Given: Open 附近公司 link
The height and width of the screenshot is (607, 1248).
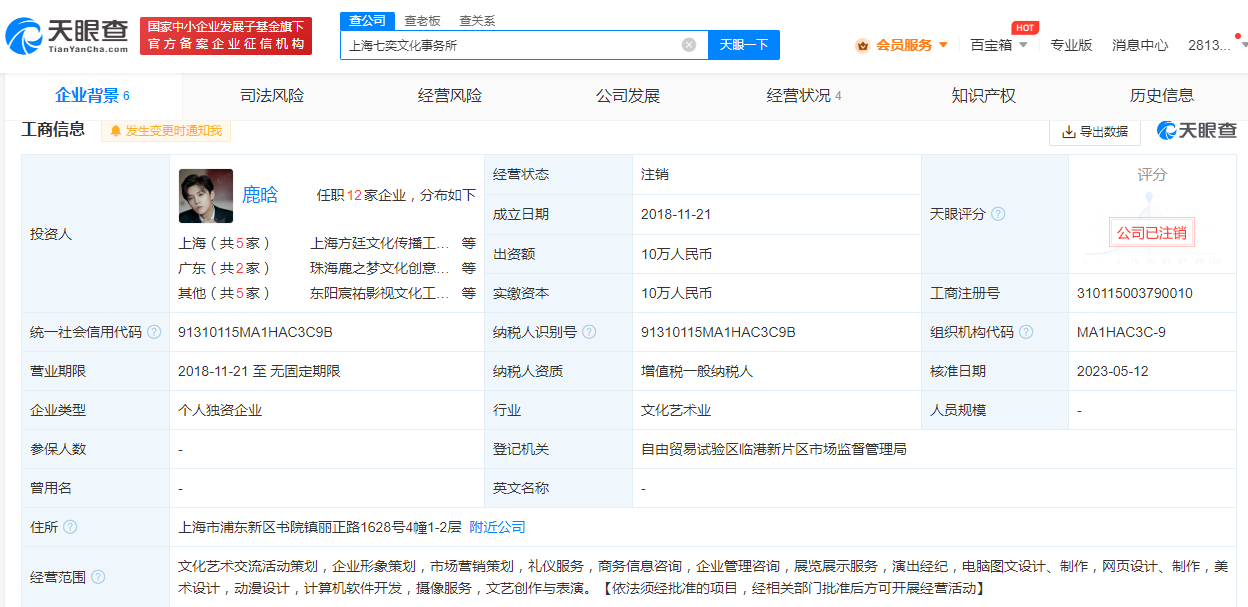Looking at the screenshot, I should [x=497, y=527].
